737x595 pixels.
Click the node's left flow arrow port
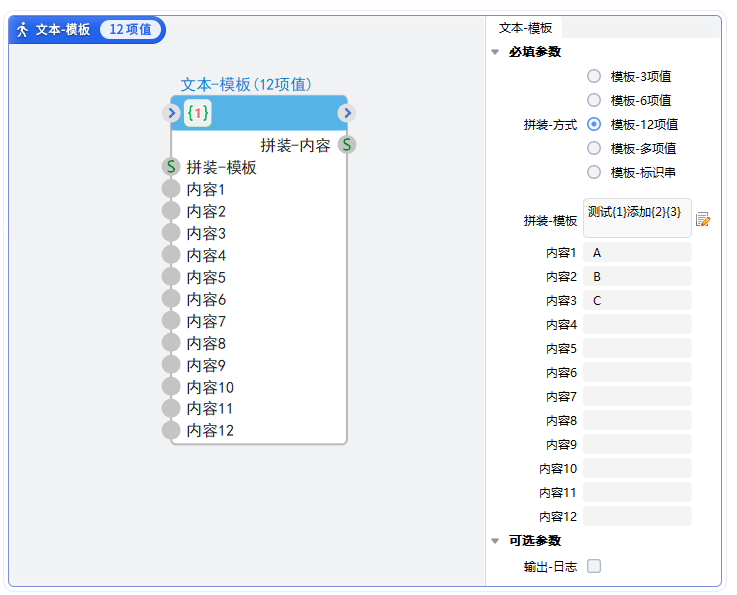click(x=171, y=114)
